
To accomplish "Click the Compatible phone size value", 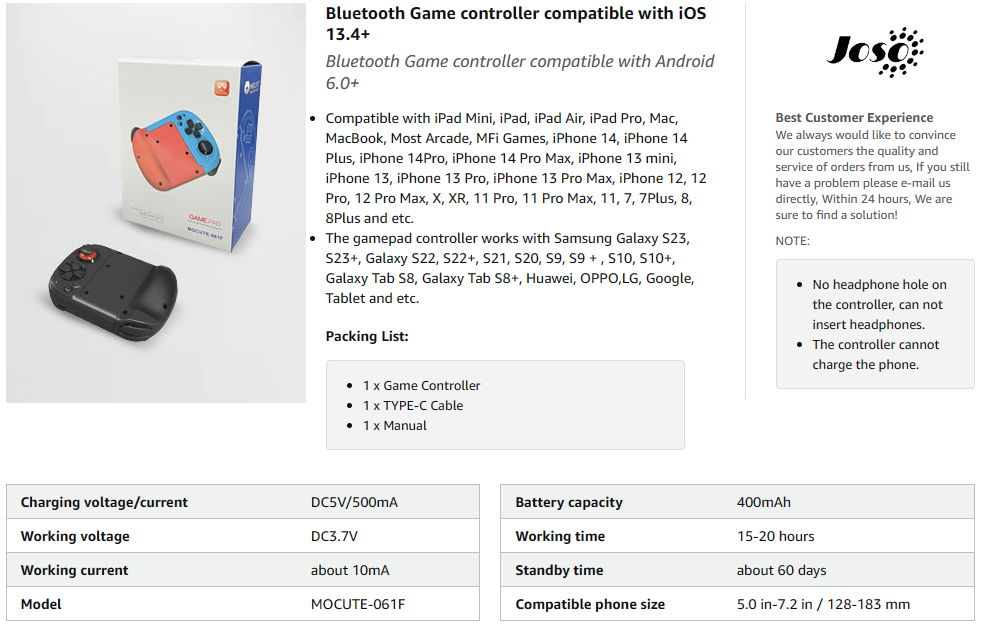I will [x=823, y=604].
